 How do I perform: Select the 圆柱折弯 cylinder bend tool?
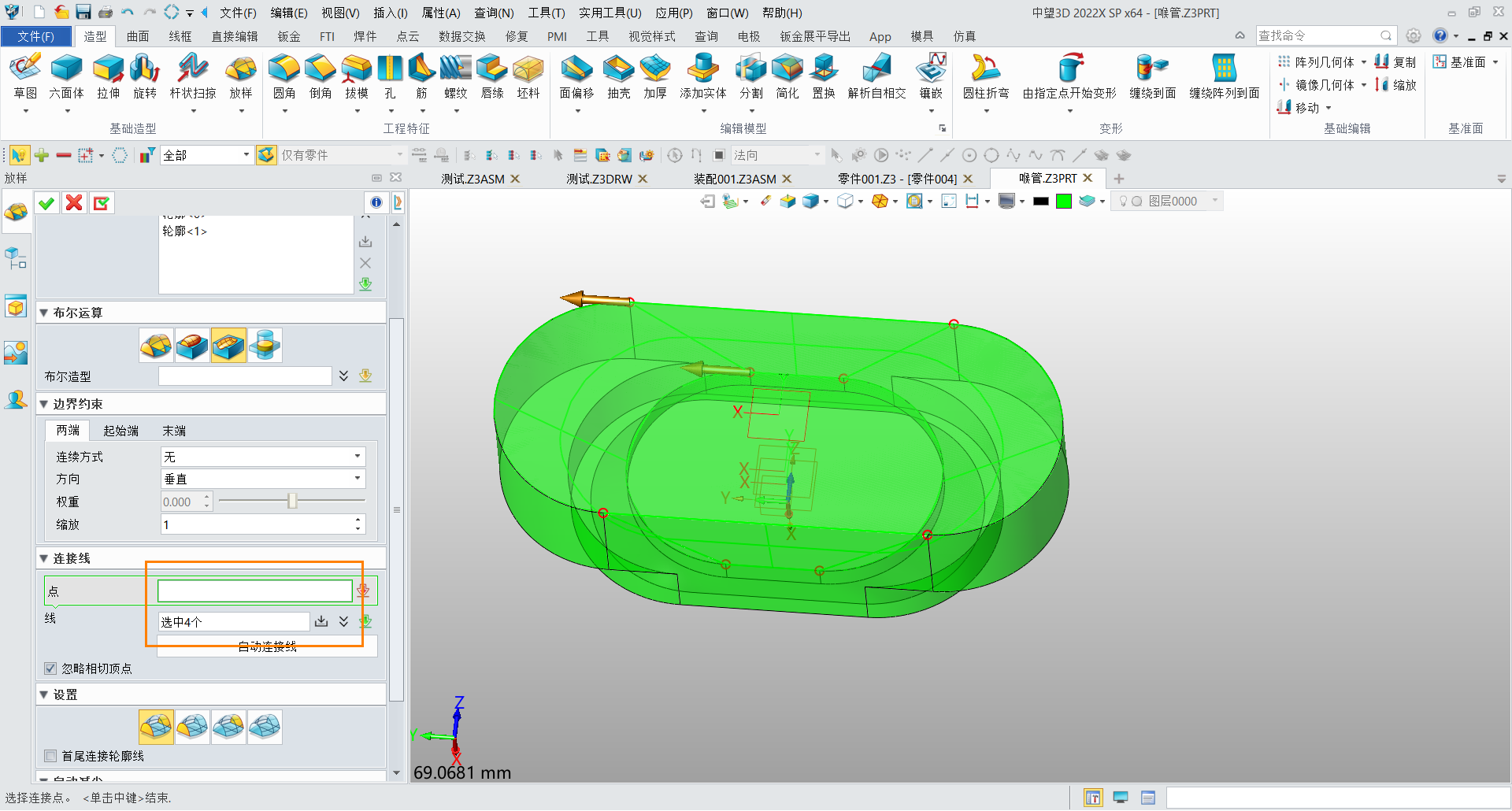pyautogui.click(x=986, y=77)
